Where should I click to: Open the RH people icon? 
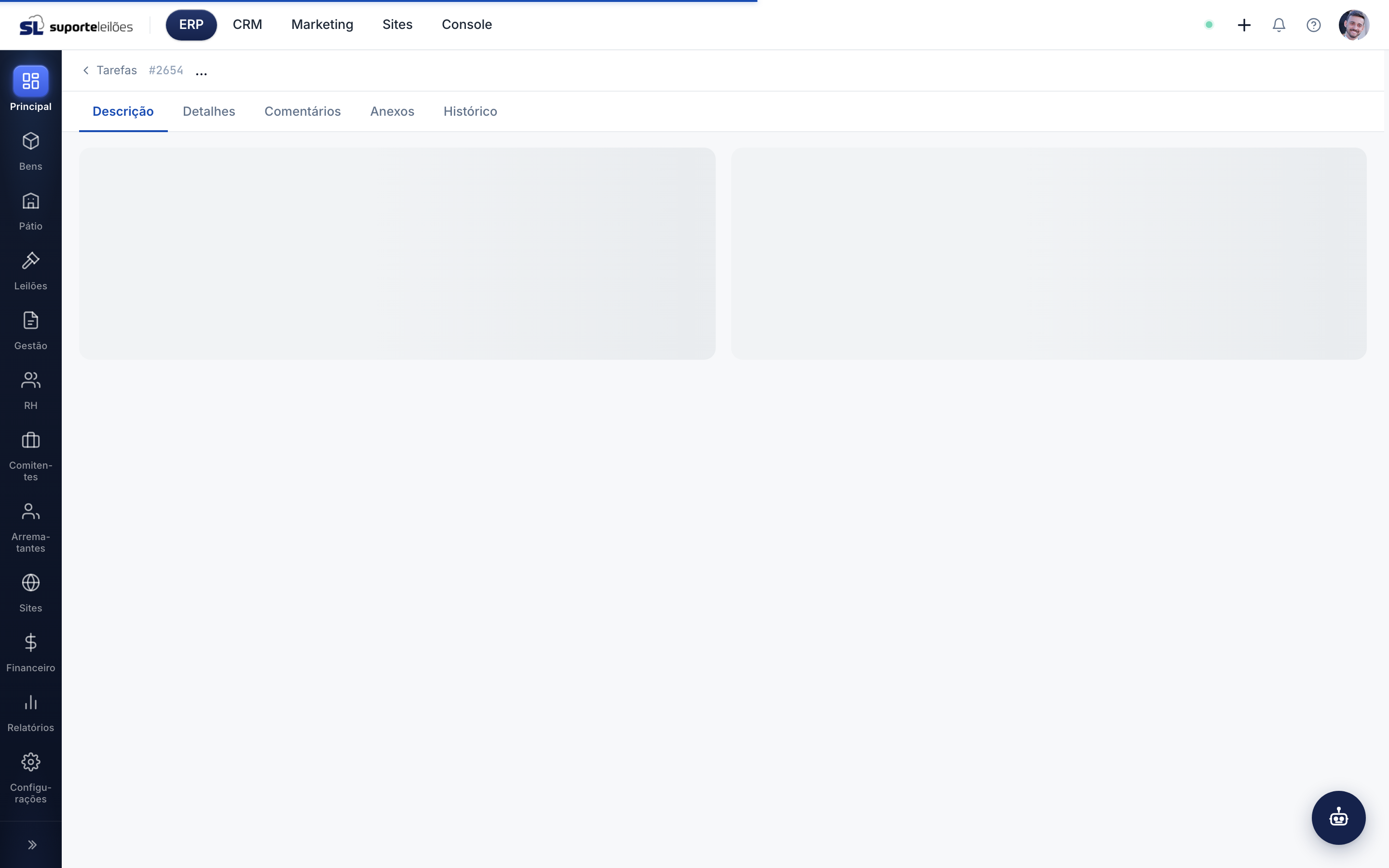pos(30,380)
